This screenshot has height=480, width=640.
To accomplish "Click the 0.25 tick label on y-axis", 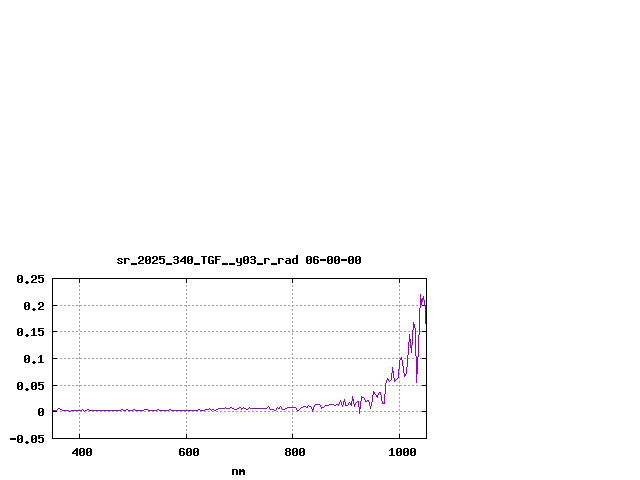I will 30,279.
